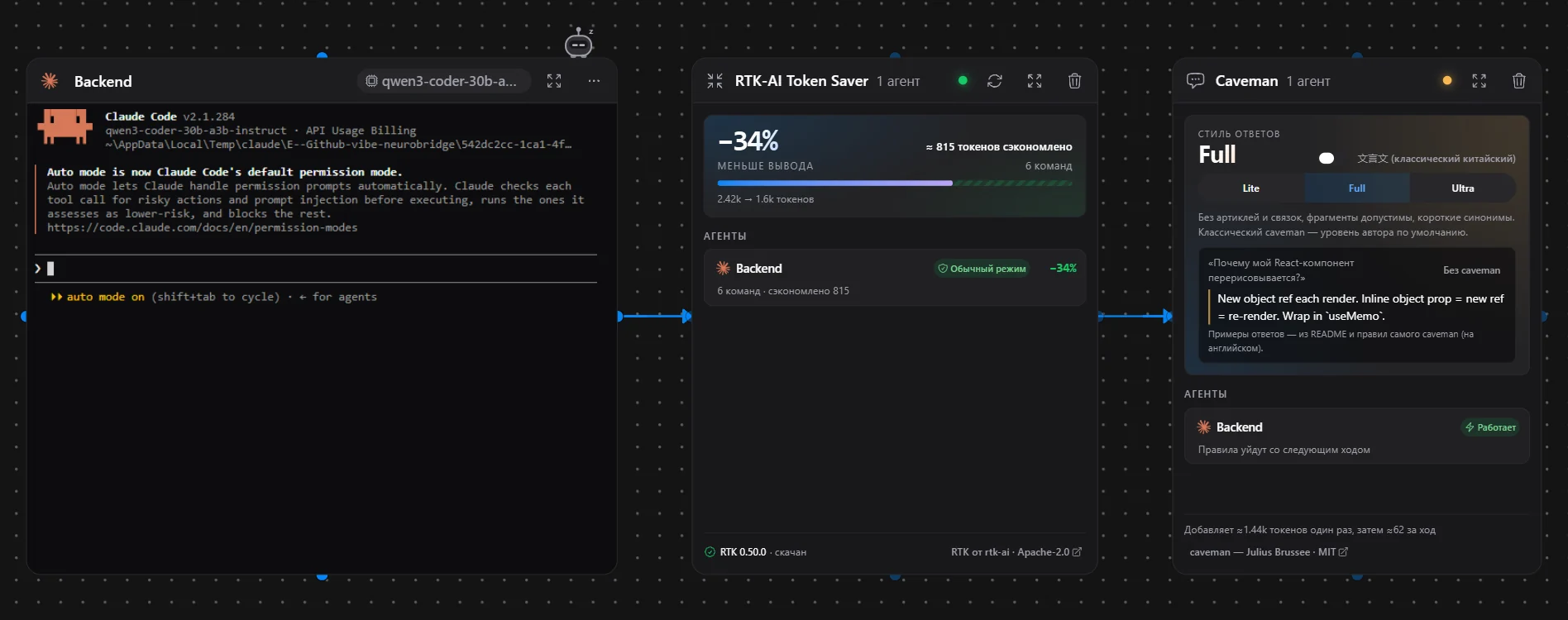The image size is (1568, 620).
Task: Click Claude icon in Caveman agents Backend row
Action: coord(1204,427)
